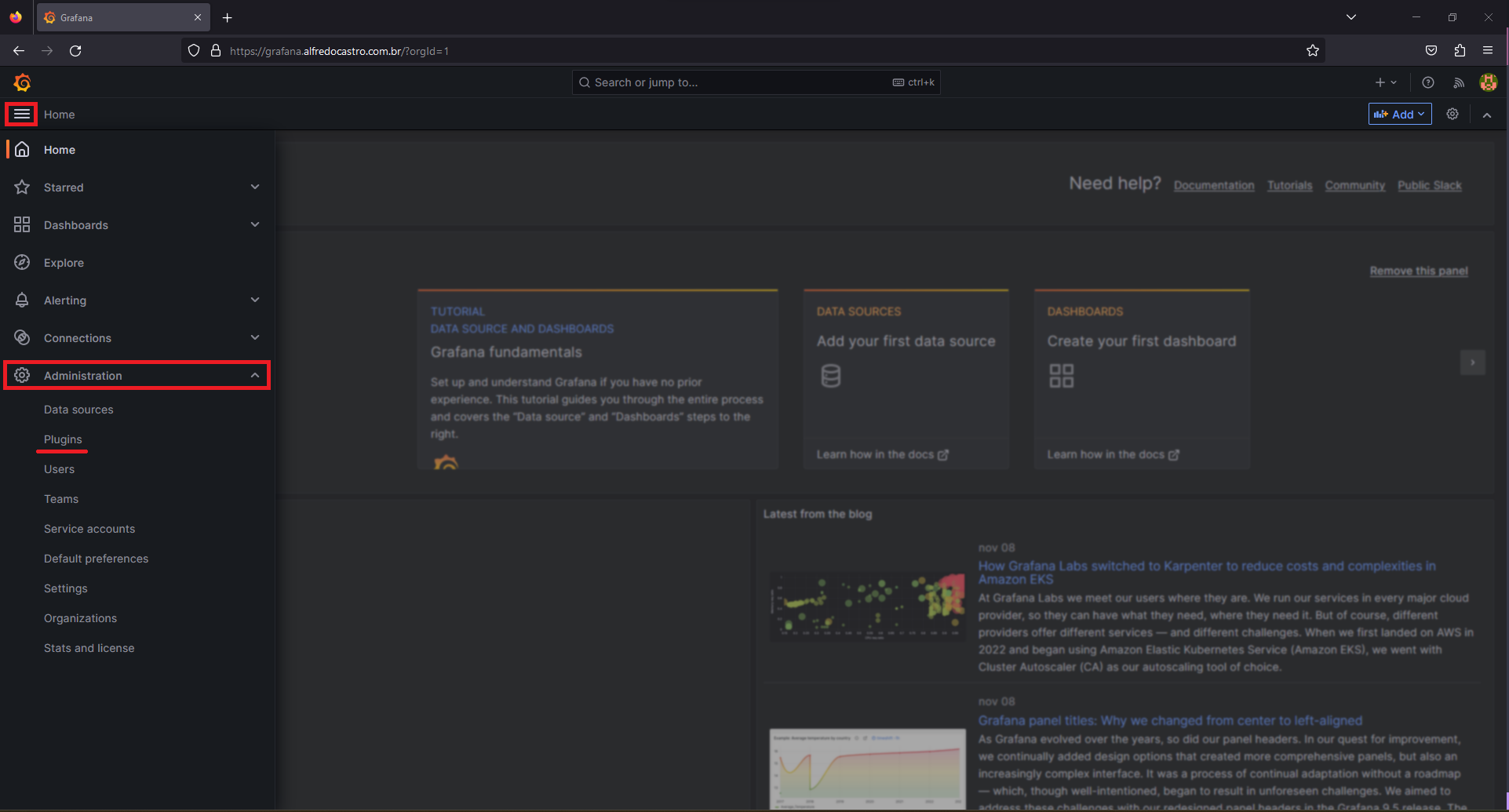This screenshot has height=812, width=1509.
Task: Open the help question-mark icon
Action: (x=1428, y=82)
